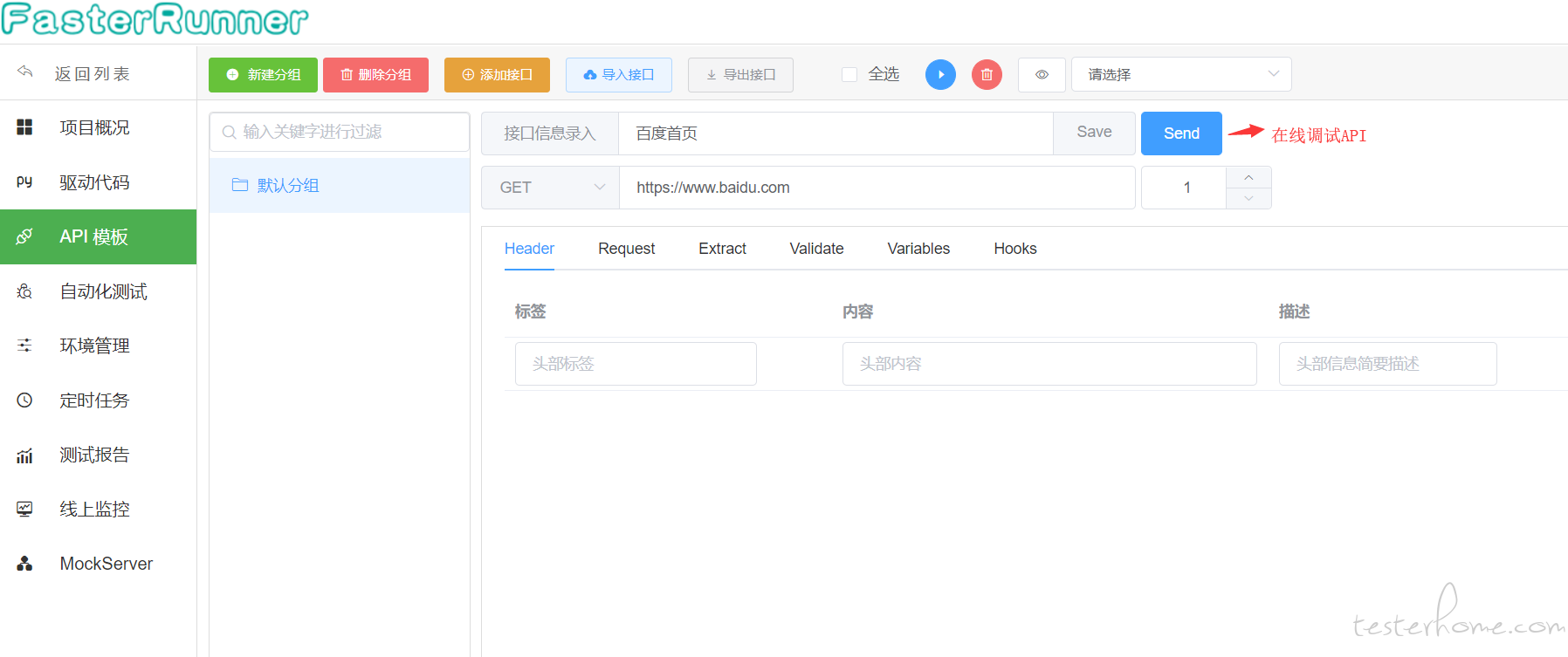Click the MockServer cluster icon

[24, 564]
